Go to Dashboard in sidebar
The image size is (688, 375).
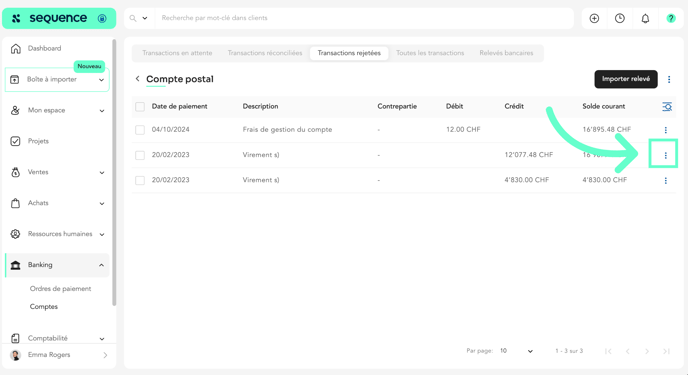tap(44, 48)
